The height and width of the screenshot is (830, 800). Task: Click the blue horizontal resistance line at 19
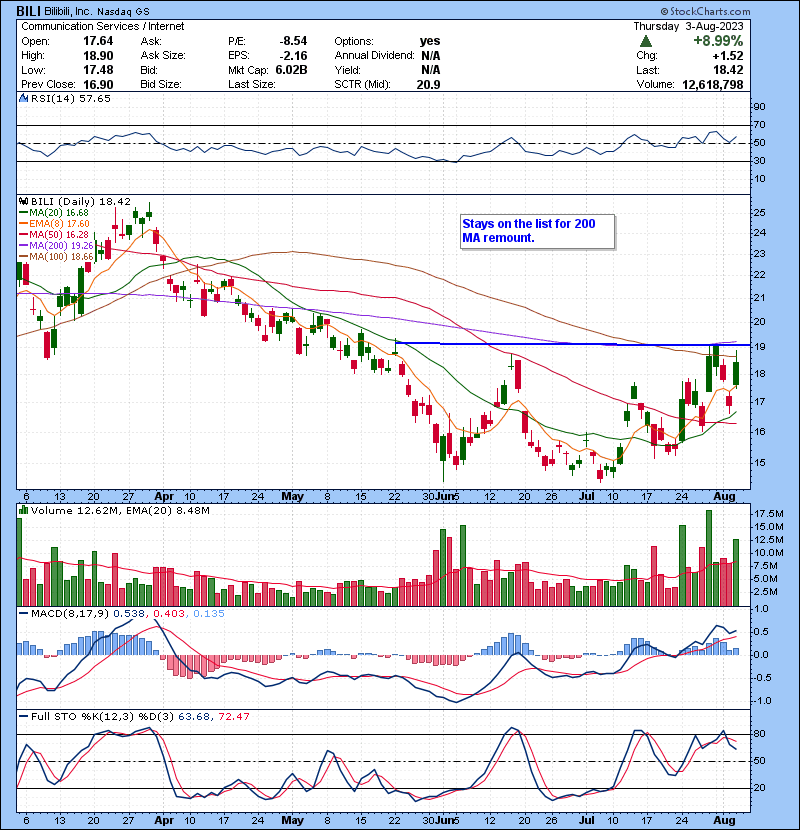click(x=573, y=344)
